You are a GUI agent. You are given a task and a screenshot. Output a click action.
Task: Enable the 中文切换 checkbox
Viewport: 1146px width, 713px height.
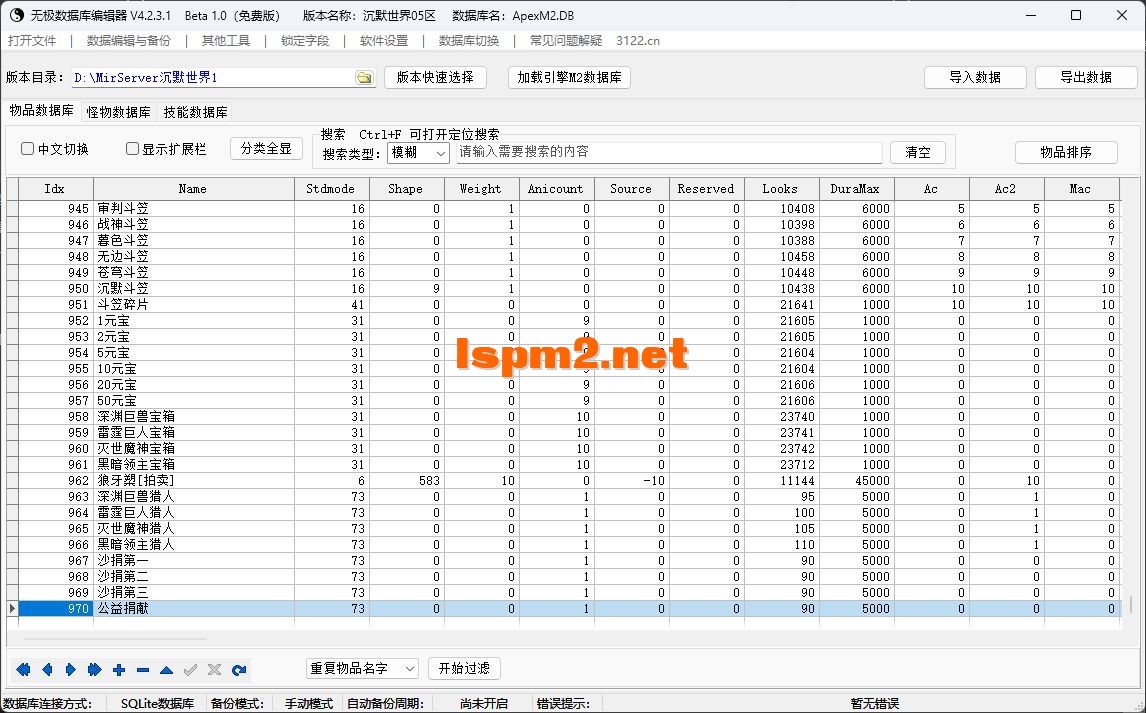pyautogui.click(x=26, y=147)
